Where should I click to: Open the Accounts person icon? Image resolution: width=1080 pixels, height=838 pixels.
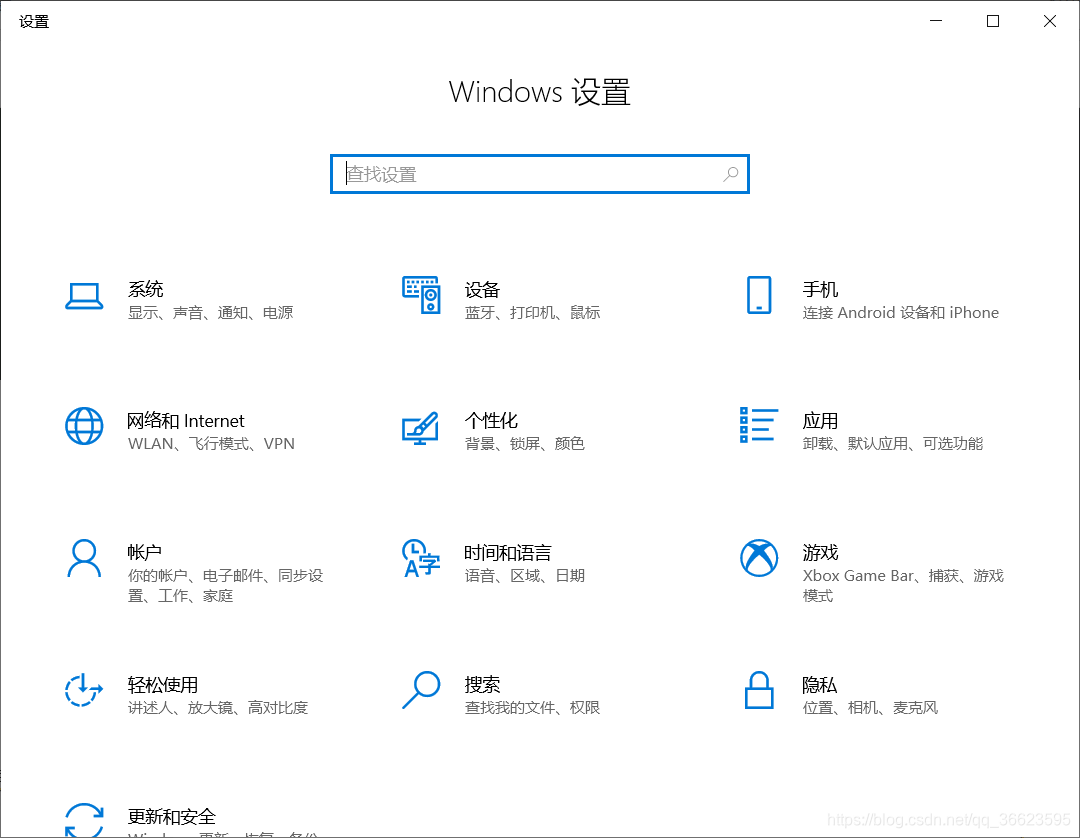[84, 558]
